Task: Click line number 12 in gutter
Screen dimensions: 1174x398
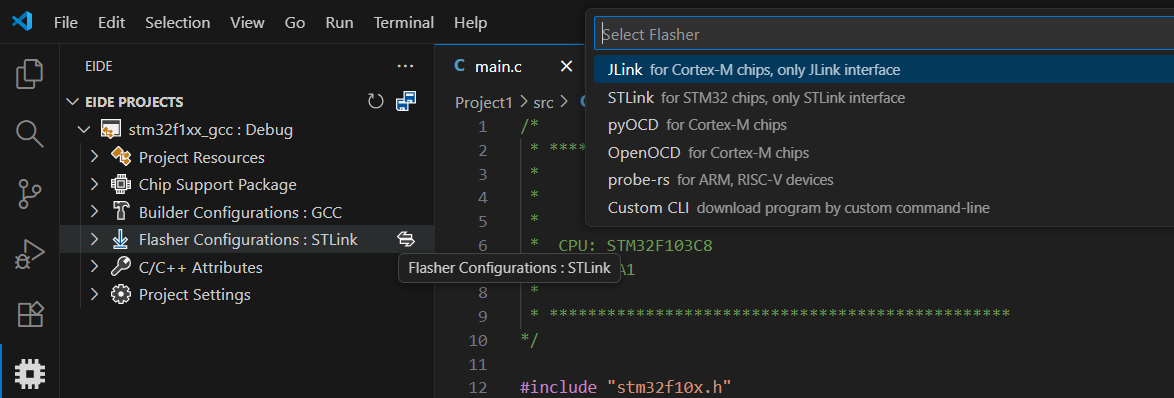Action: point(478,388)
